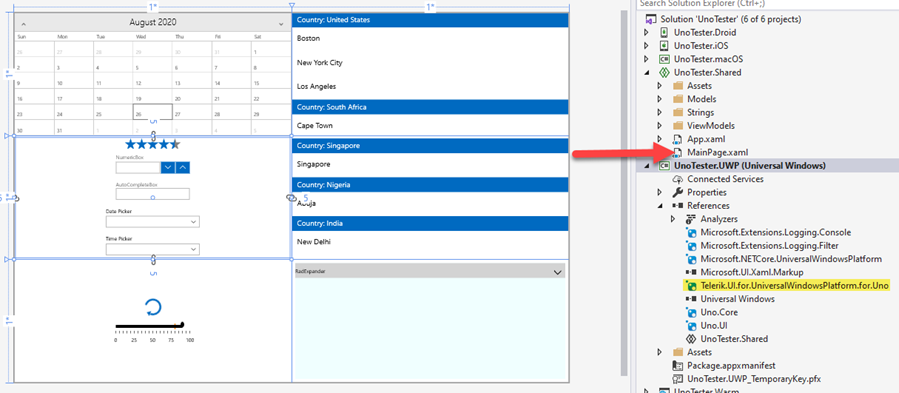Select the Connected Services cloud icon

(678, 179)
